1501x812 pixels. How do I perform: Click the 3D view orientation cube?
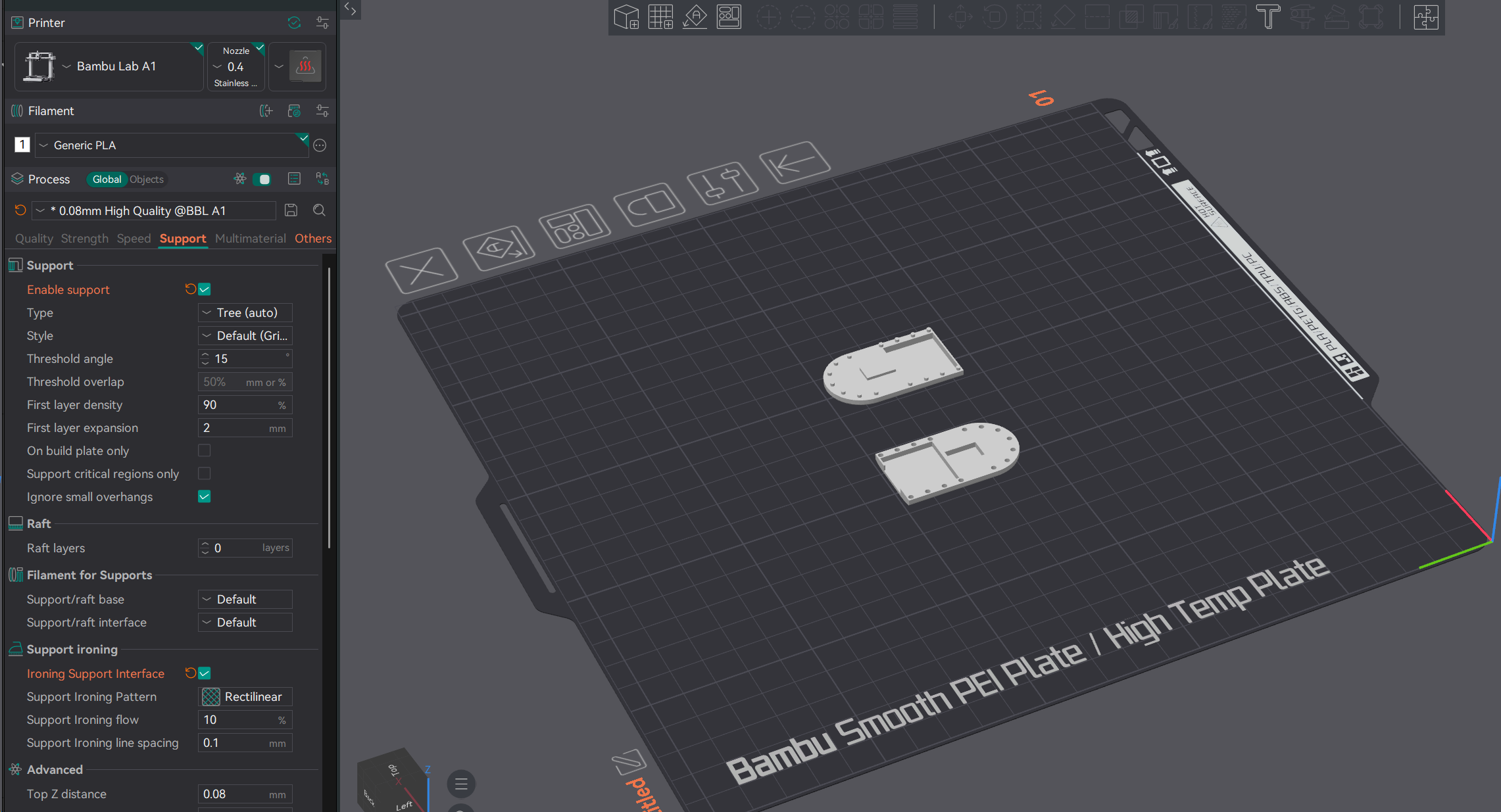pyautogui.click(x=393, y=780)
